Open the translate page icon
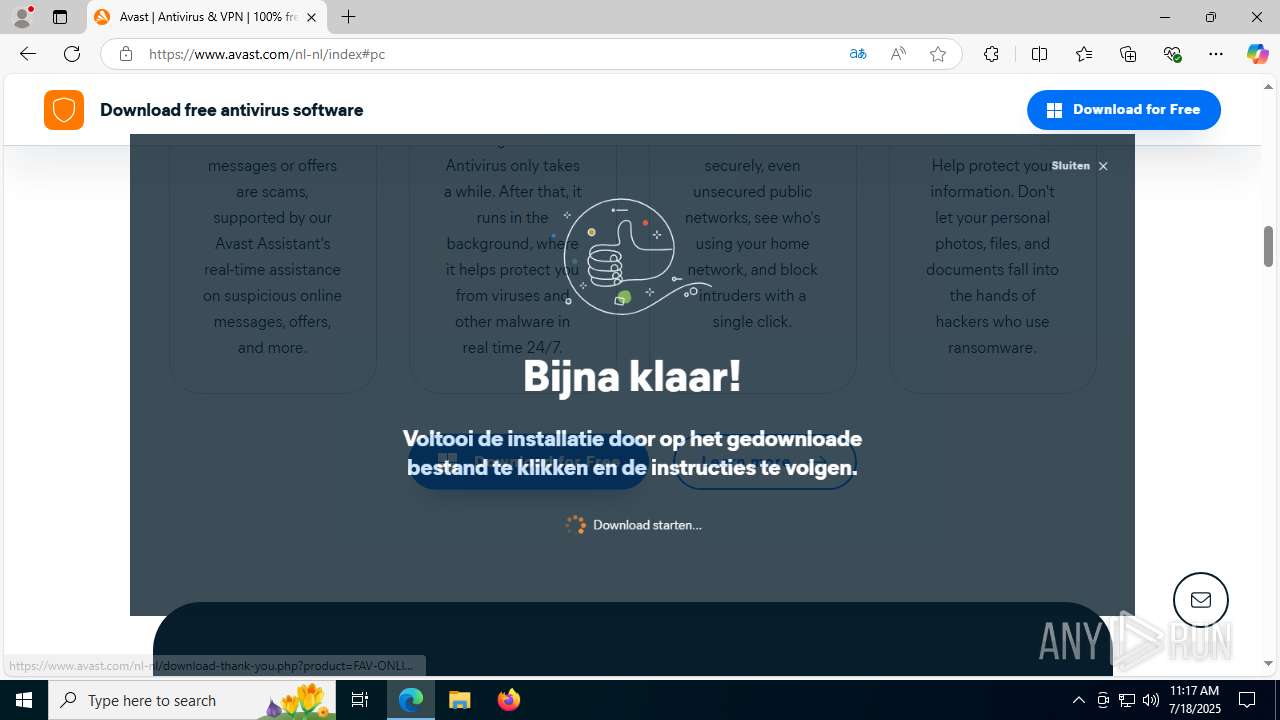Screen dimensions: 1280x720 (x=858, y=54)
